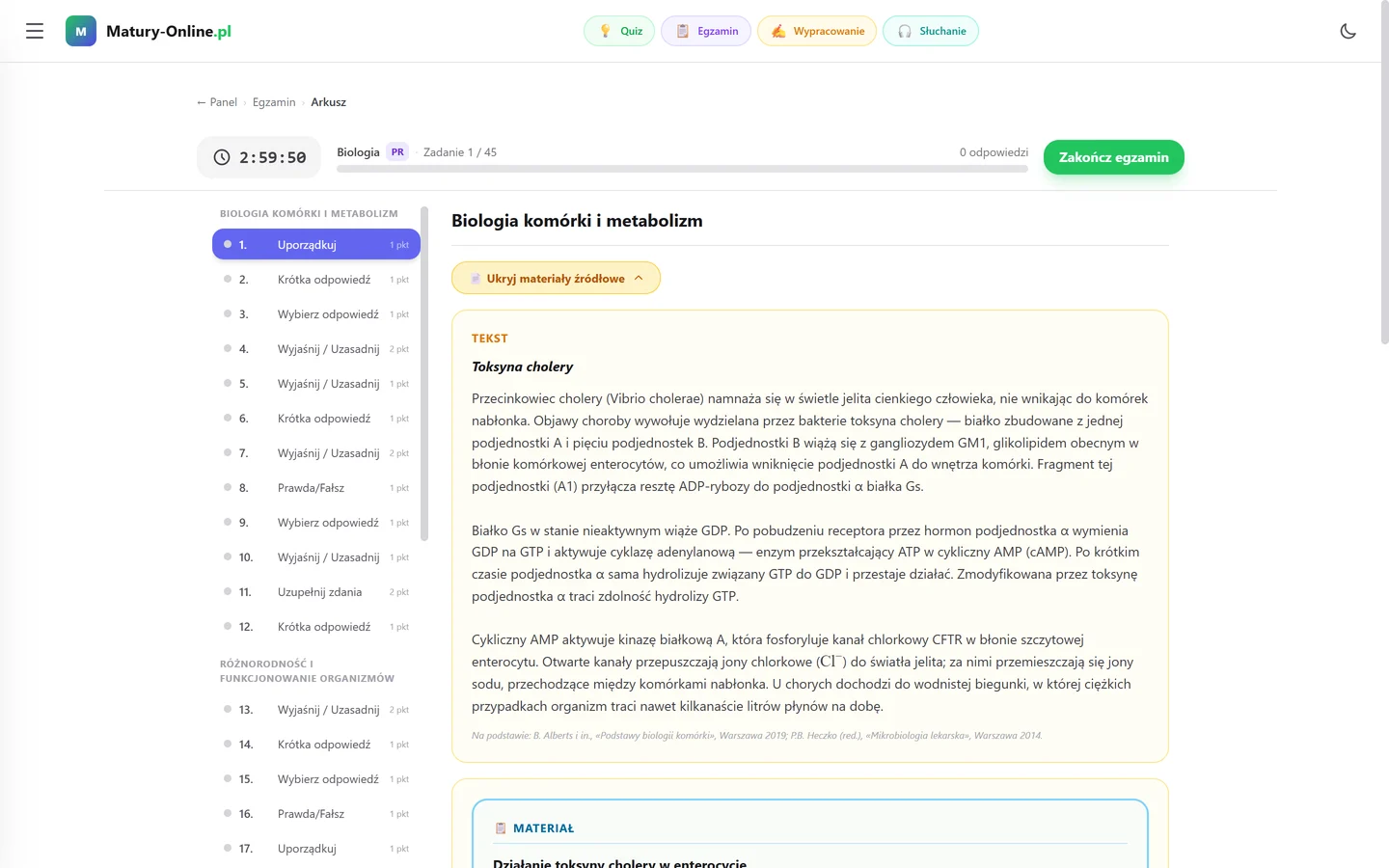Image resolution: width=1389 pixels, height=868 pixels.
Task: Select task 10 Wyjaśnij / Uzasadnij
Action: (316, 557)
